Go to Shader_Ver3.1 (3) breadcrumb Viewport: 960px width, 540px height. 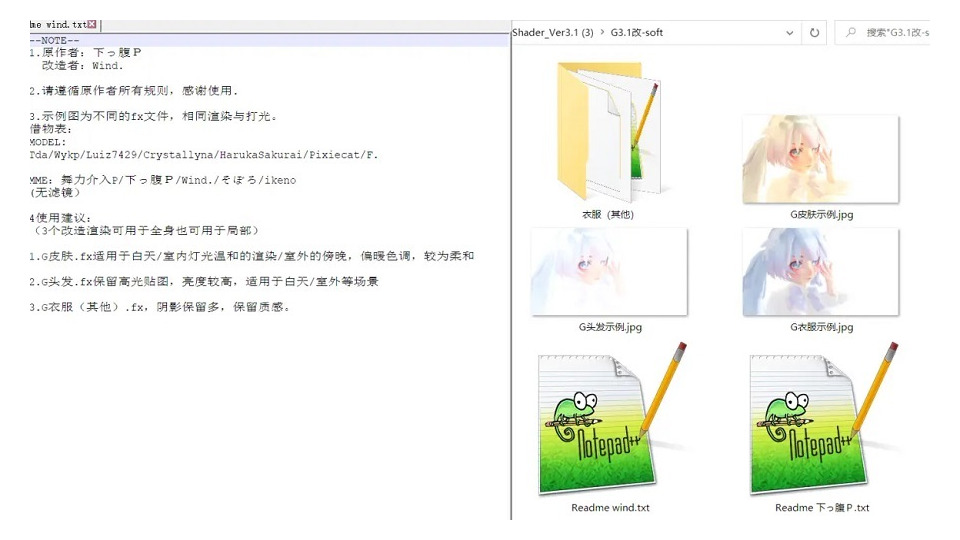(552, 32)
